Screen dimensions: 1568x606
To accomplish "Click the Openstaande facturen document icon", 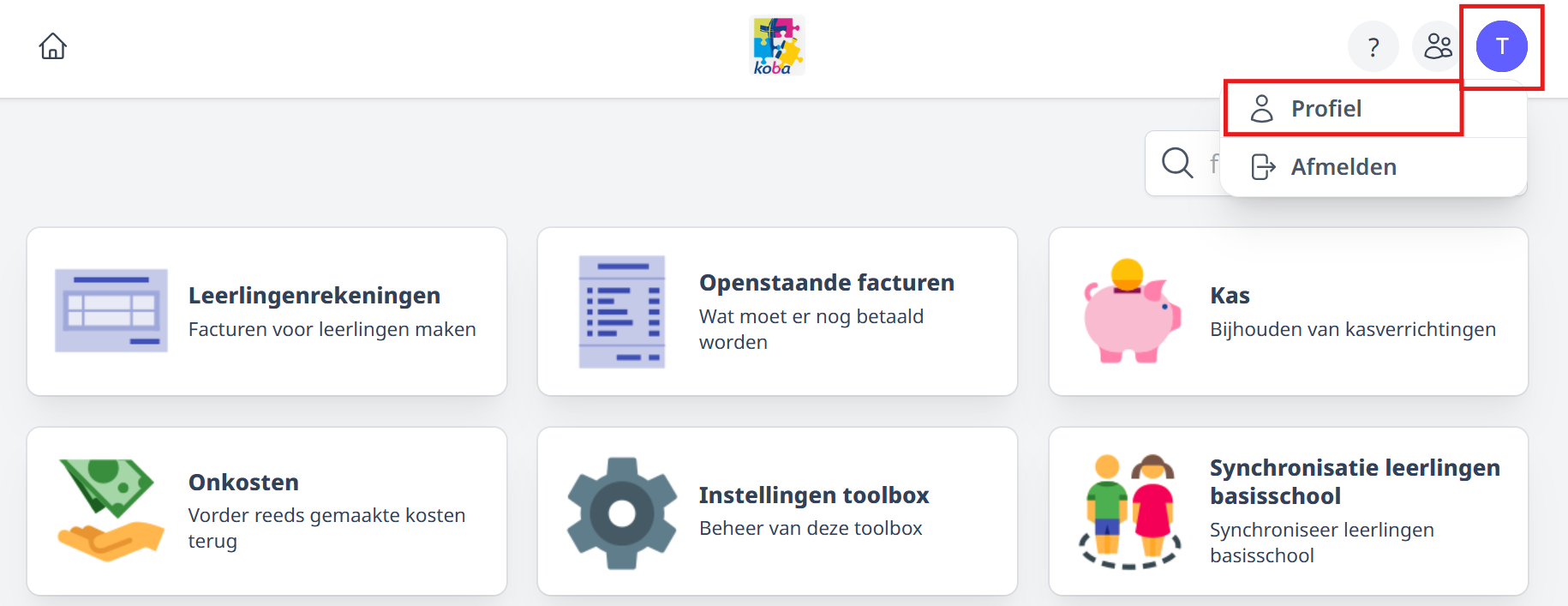I will coord(622,312).
